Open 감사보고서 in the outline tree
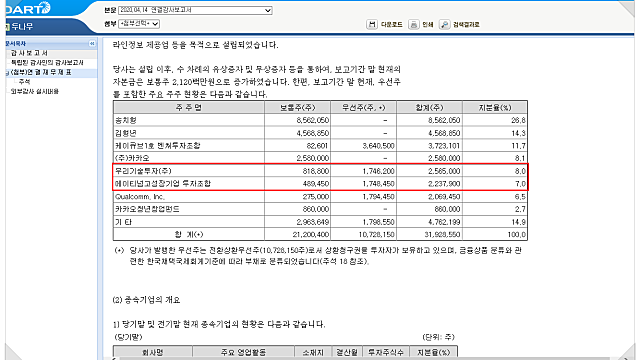 coord(29,53)
